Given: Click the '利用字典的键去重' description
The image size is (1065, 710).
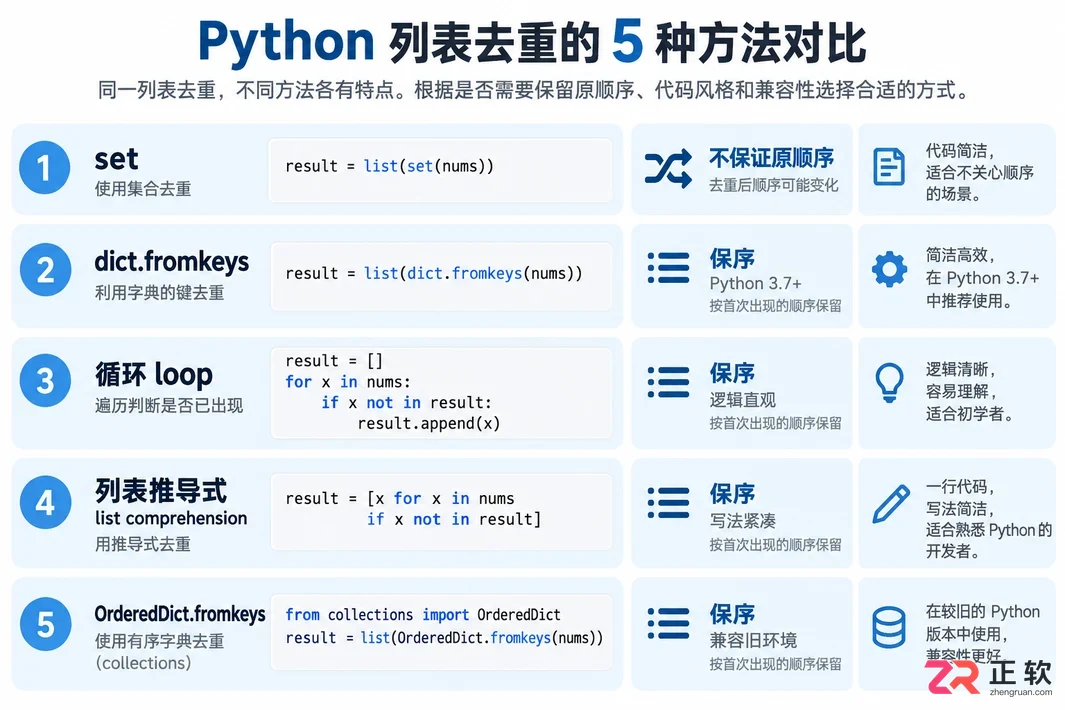Looking at the screenshot, I should click(159, 292).
